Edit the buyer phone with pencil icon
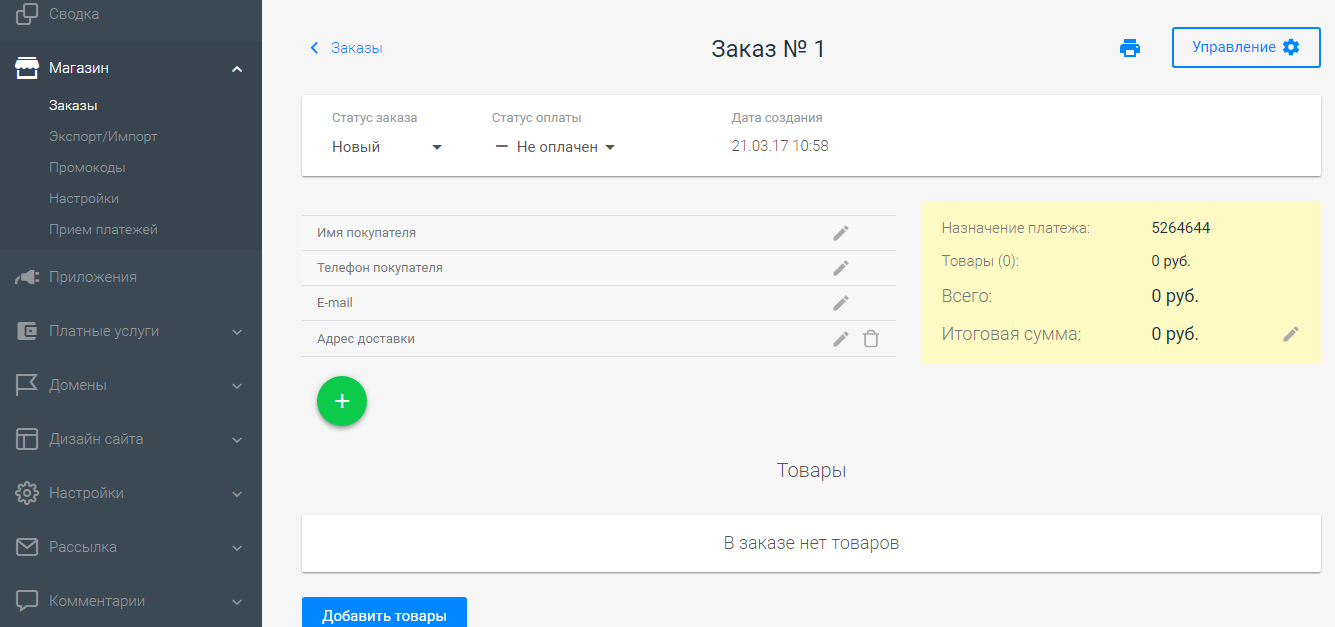1335x627 pixels. tap(841, 268)
